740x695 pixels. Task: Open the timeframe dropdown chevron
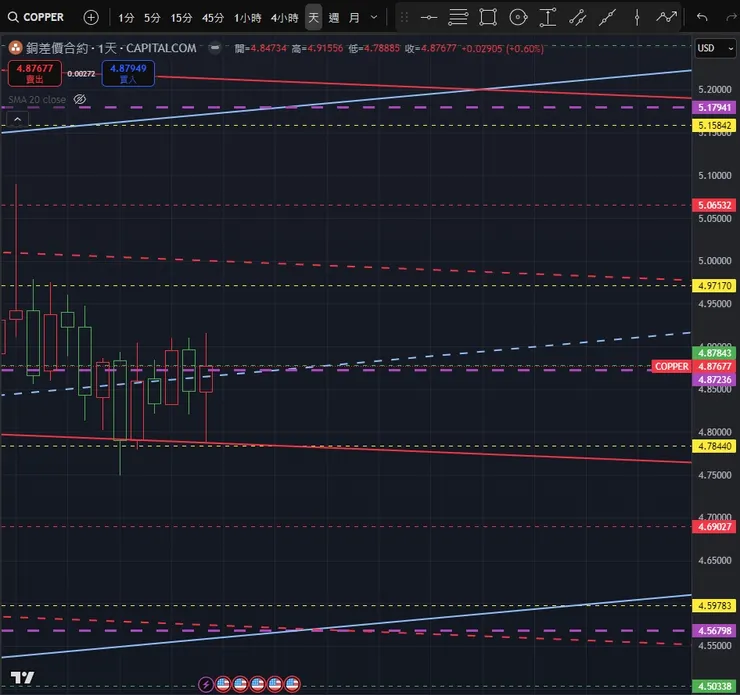[374, 17]
